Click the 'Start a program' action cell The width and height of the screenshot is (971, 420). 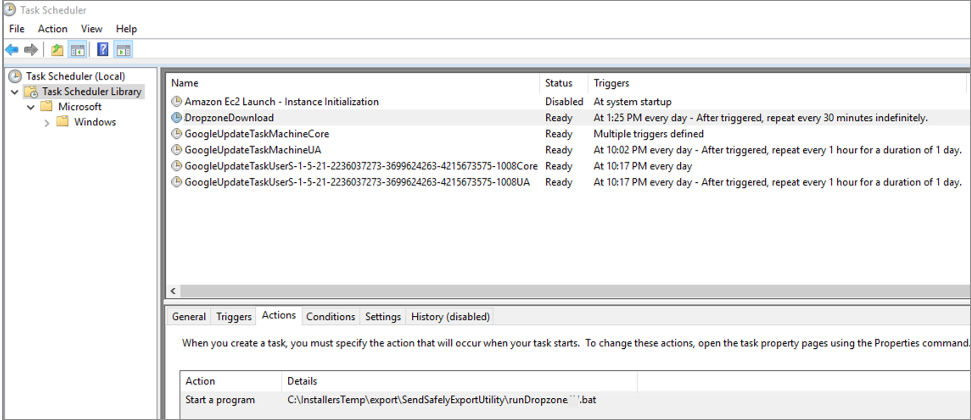(x=220, y=400)
